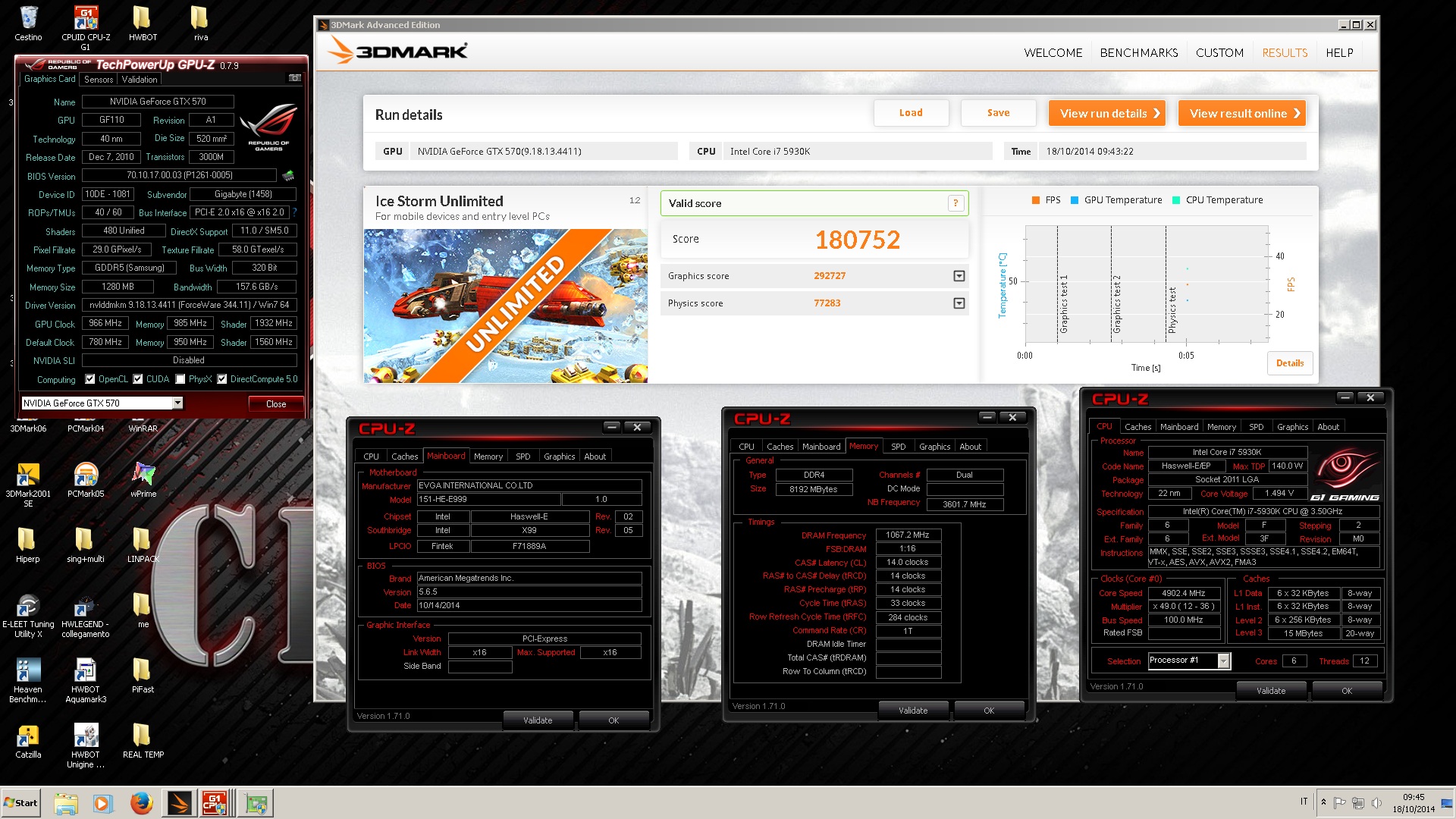1456x819 pixels.
Task: Click Validate in CPU-Z Mainboard window
Action: tap(538, 720)
